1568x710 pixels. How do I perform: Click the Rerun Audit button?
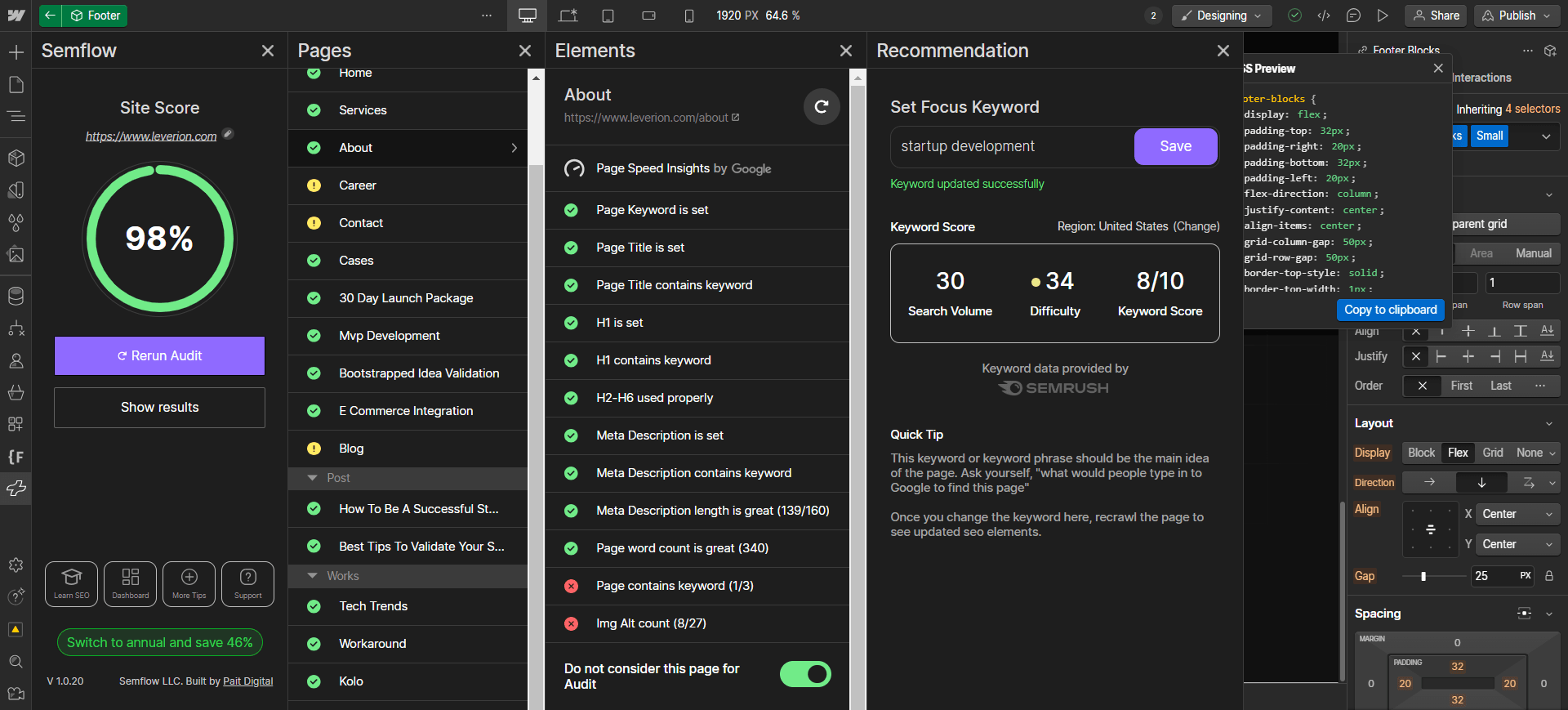[x=159, y=355]
